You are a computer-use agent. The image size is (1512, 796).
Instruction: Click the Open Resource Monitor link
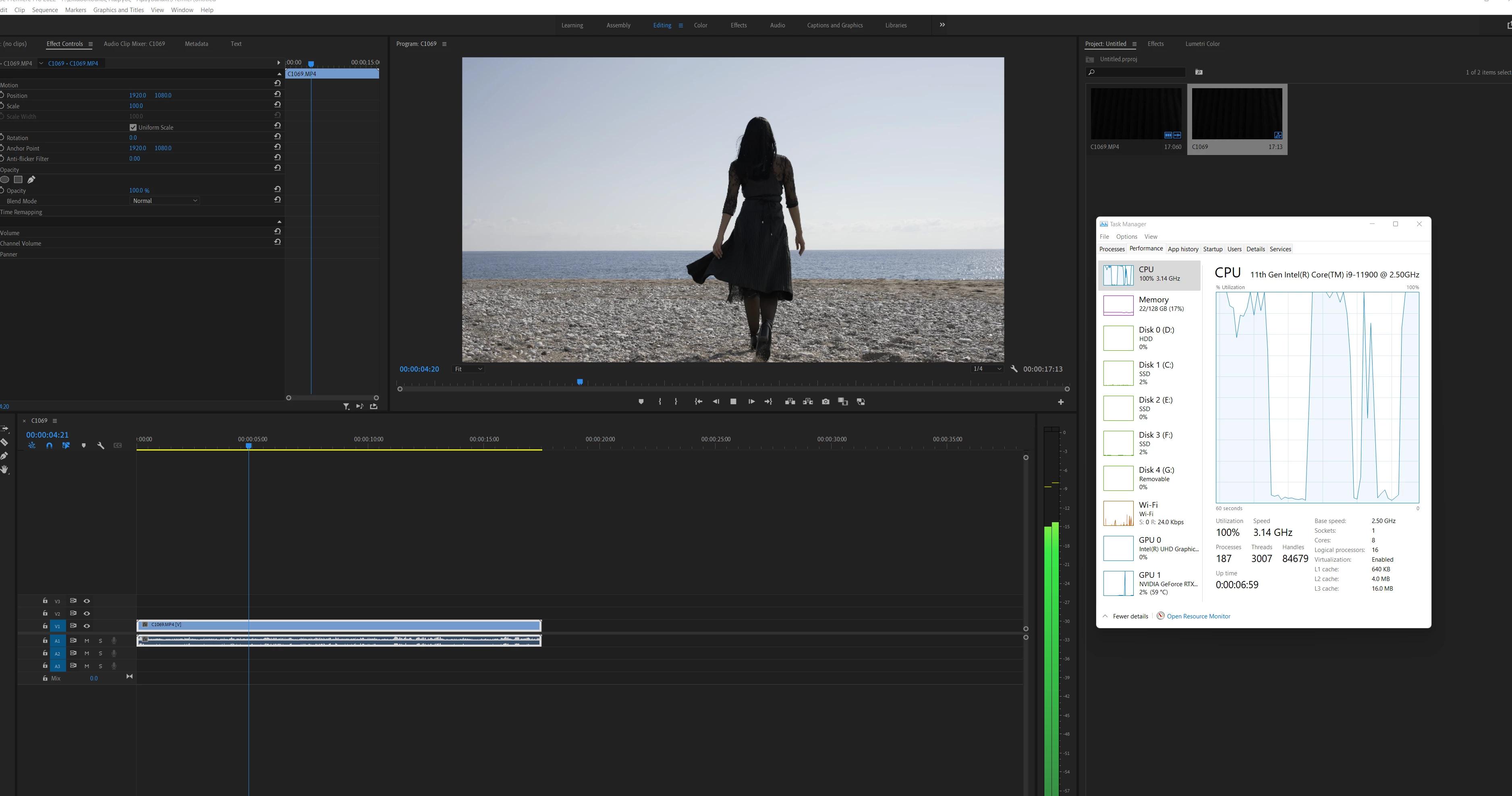click(1198, 616)
